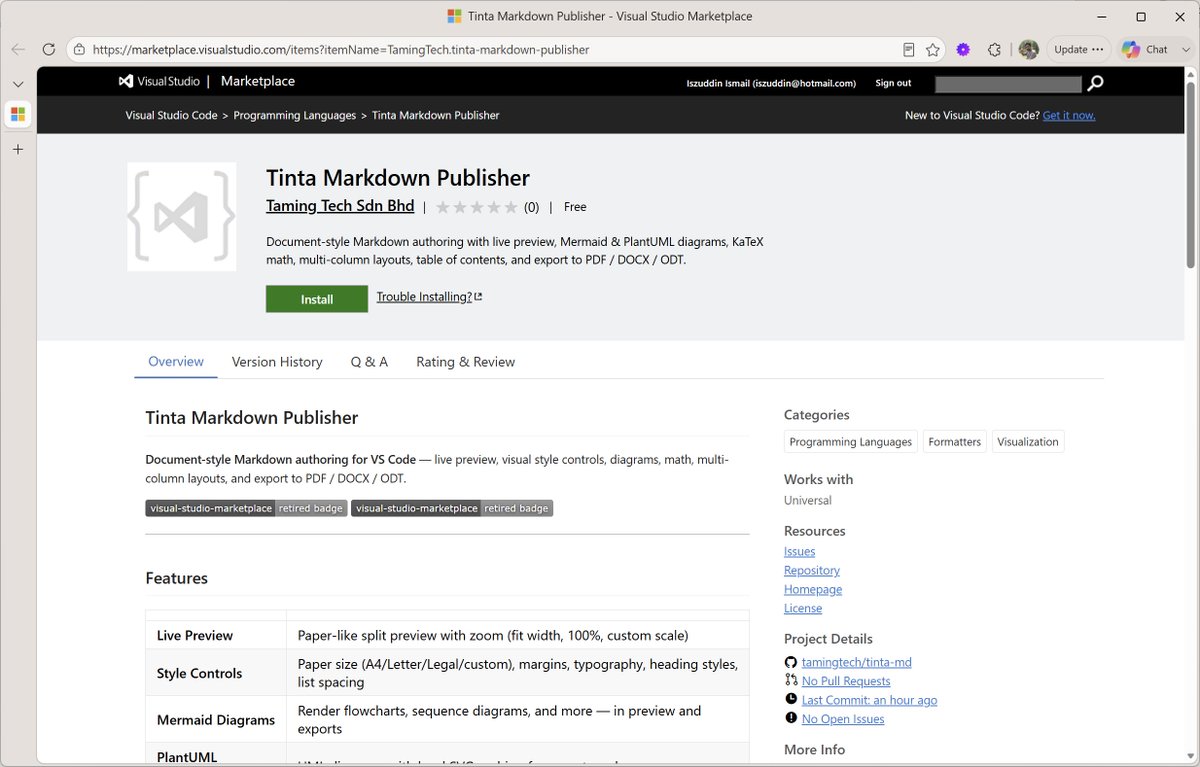This screenshot has height=767, width=1200.
Task: Open the purple gear extension icon
Action: point(963,49)
